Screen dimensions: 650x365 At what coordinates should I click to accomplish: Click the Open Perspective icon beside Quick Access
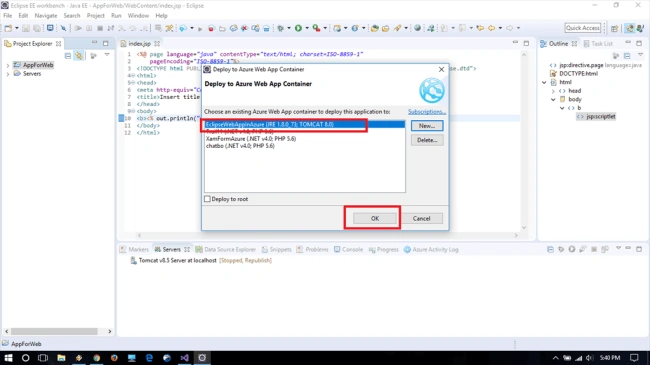click(x=614, y=28)
